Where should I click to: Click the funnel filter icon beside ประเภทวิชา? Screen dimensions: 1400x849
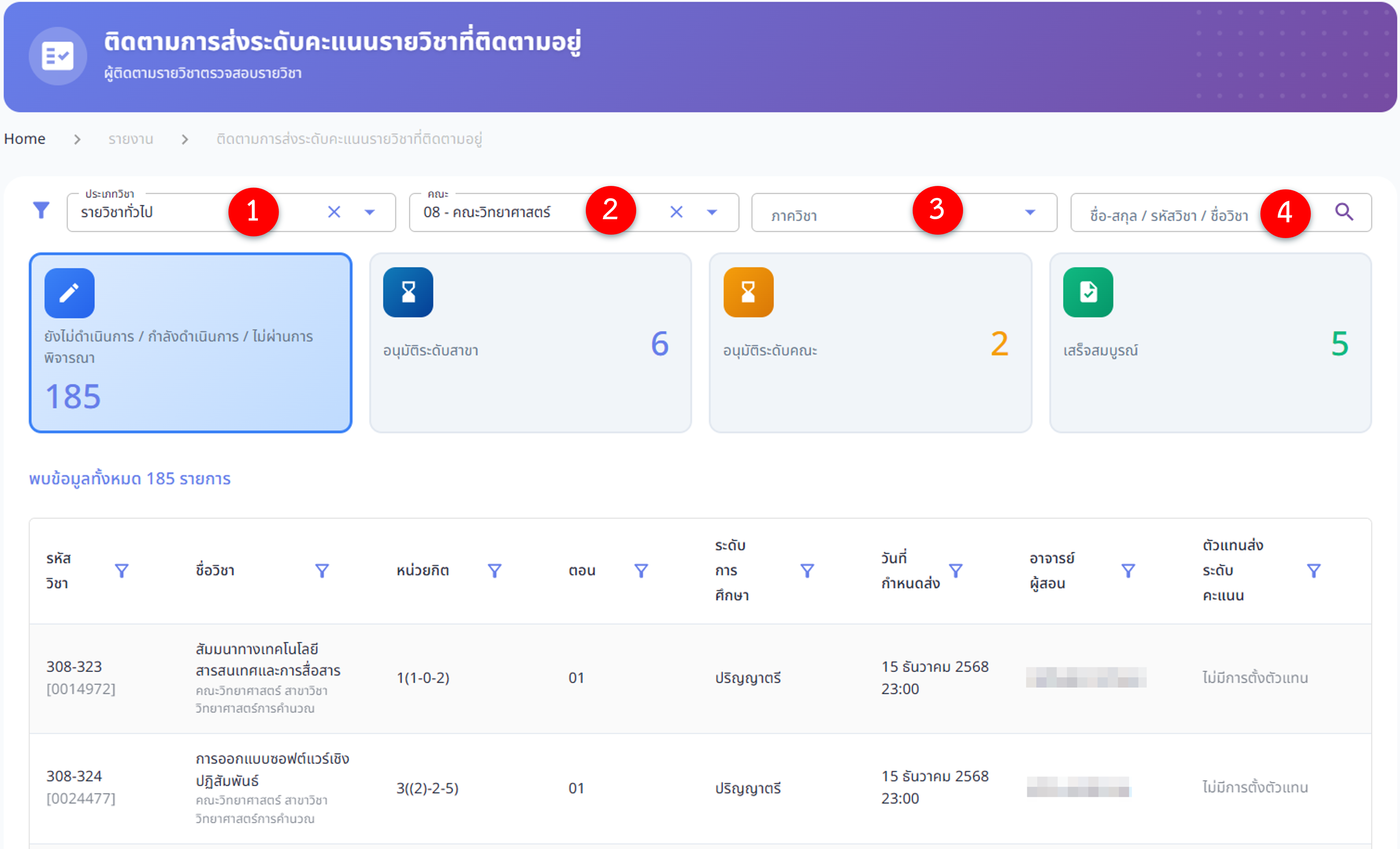(41, 210)
